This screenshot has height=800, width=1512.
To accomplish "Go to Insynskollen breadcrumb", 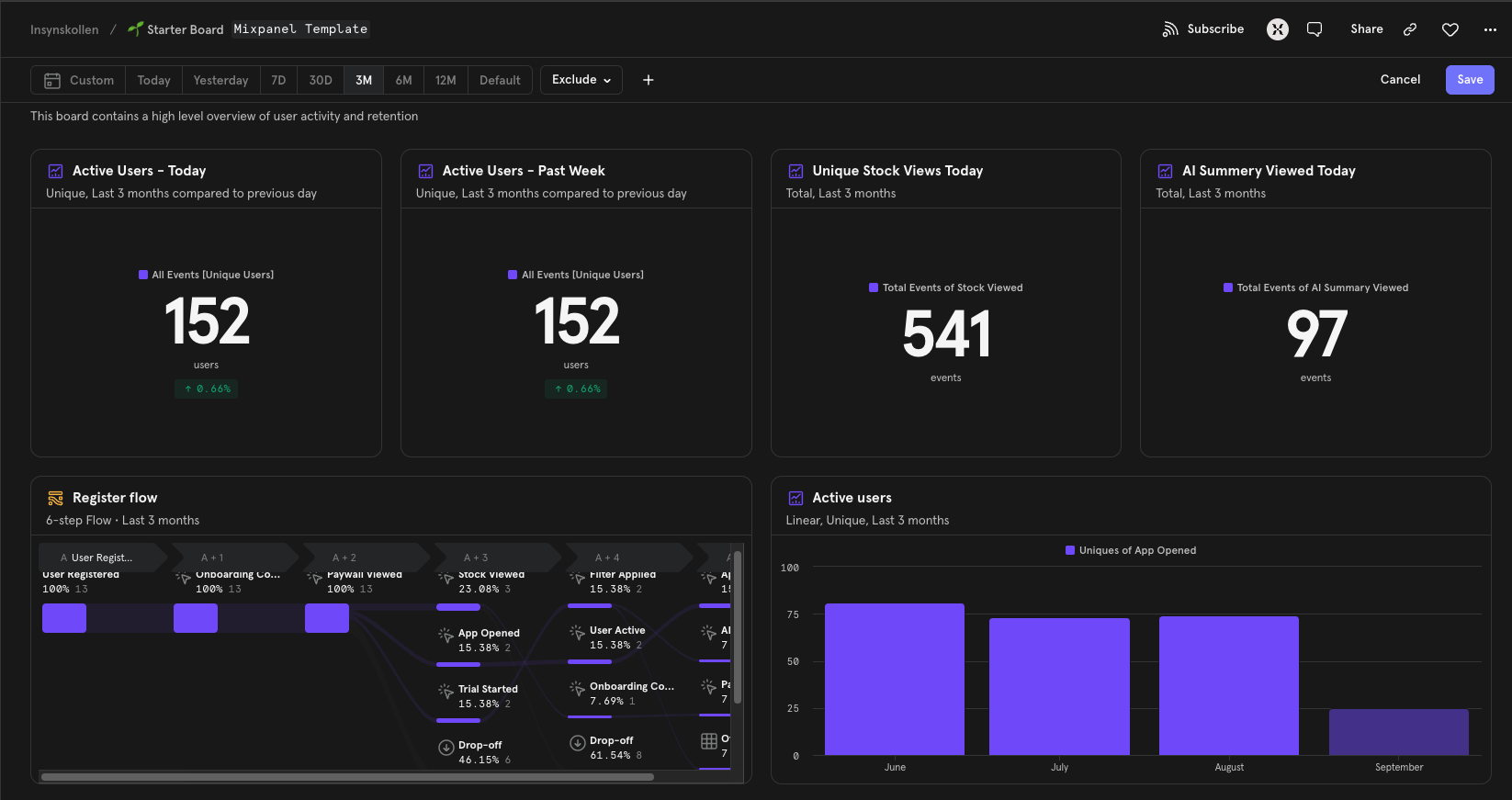I will 64,29.
